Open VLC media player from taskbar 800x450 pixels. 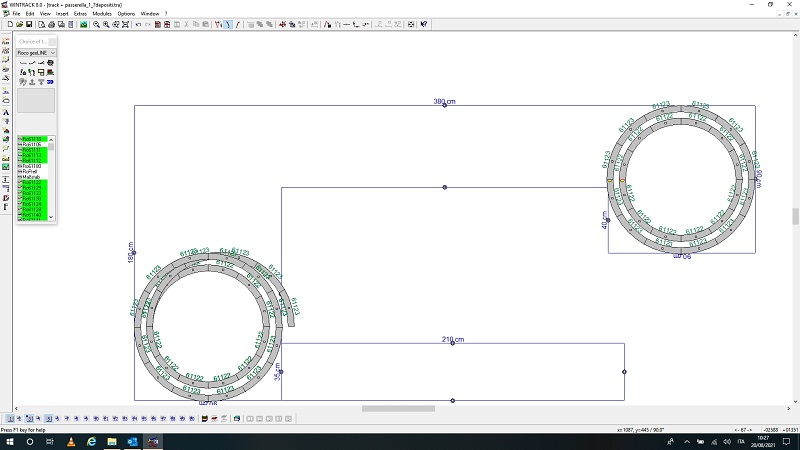(x=70, y=441)
